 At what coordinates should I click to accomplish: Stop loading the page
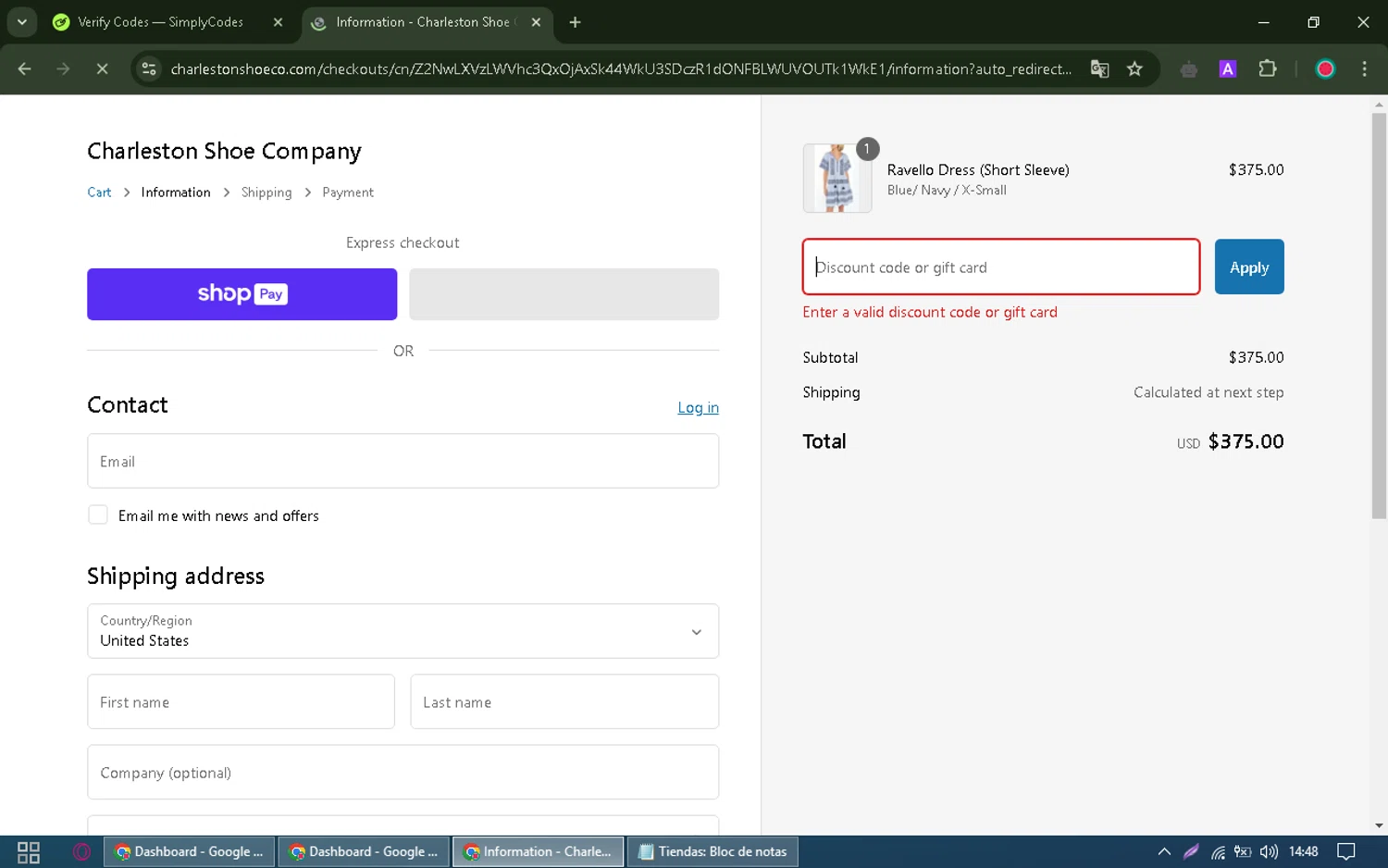[x=102, y=68]
